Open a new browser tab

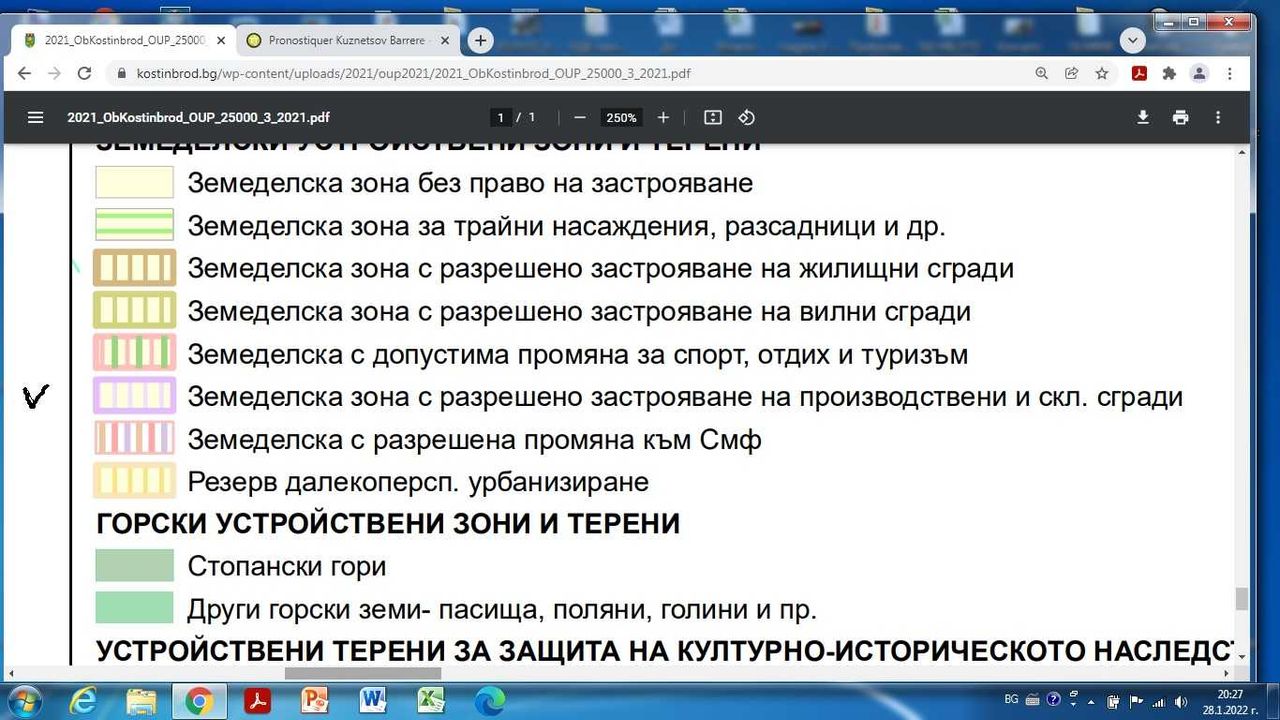481,41
